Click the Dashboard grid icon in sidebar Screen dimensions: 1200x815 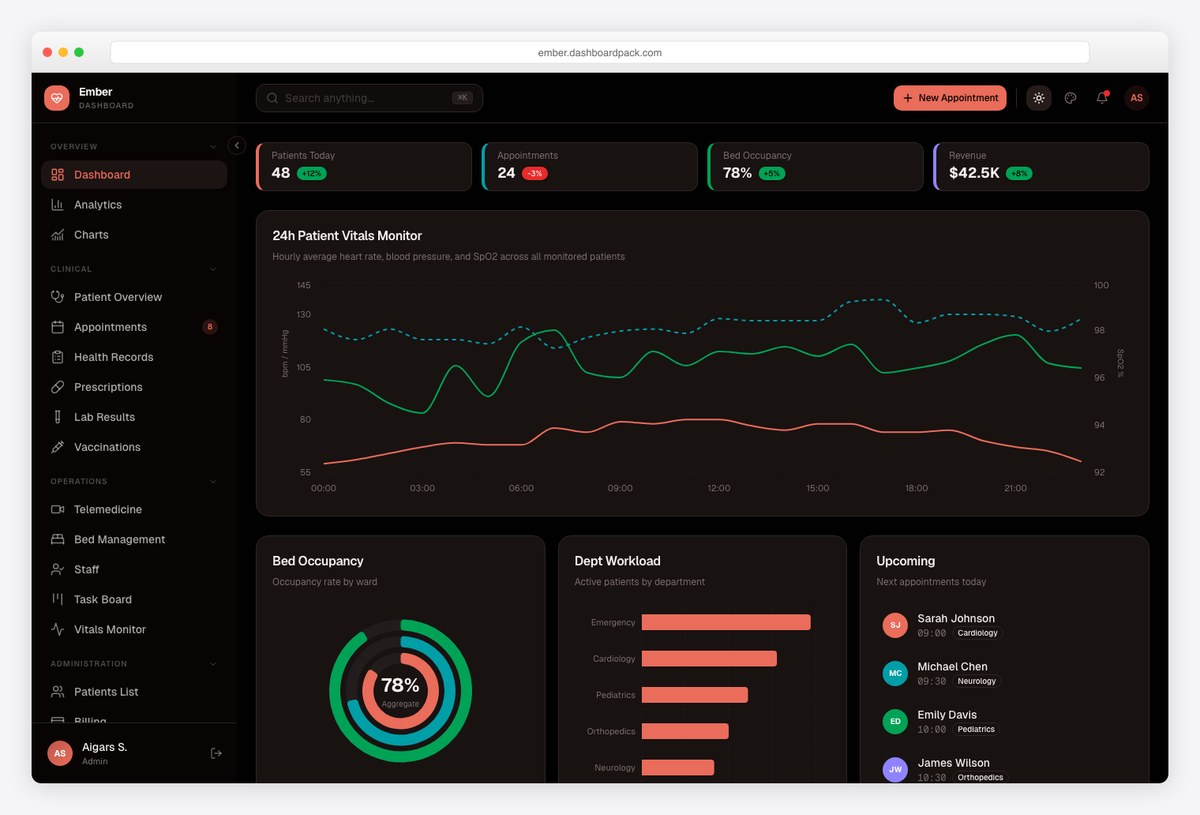click(58, 175)
